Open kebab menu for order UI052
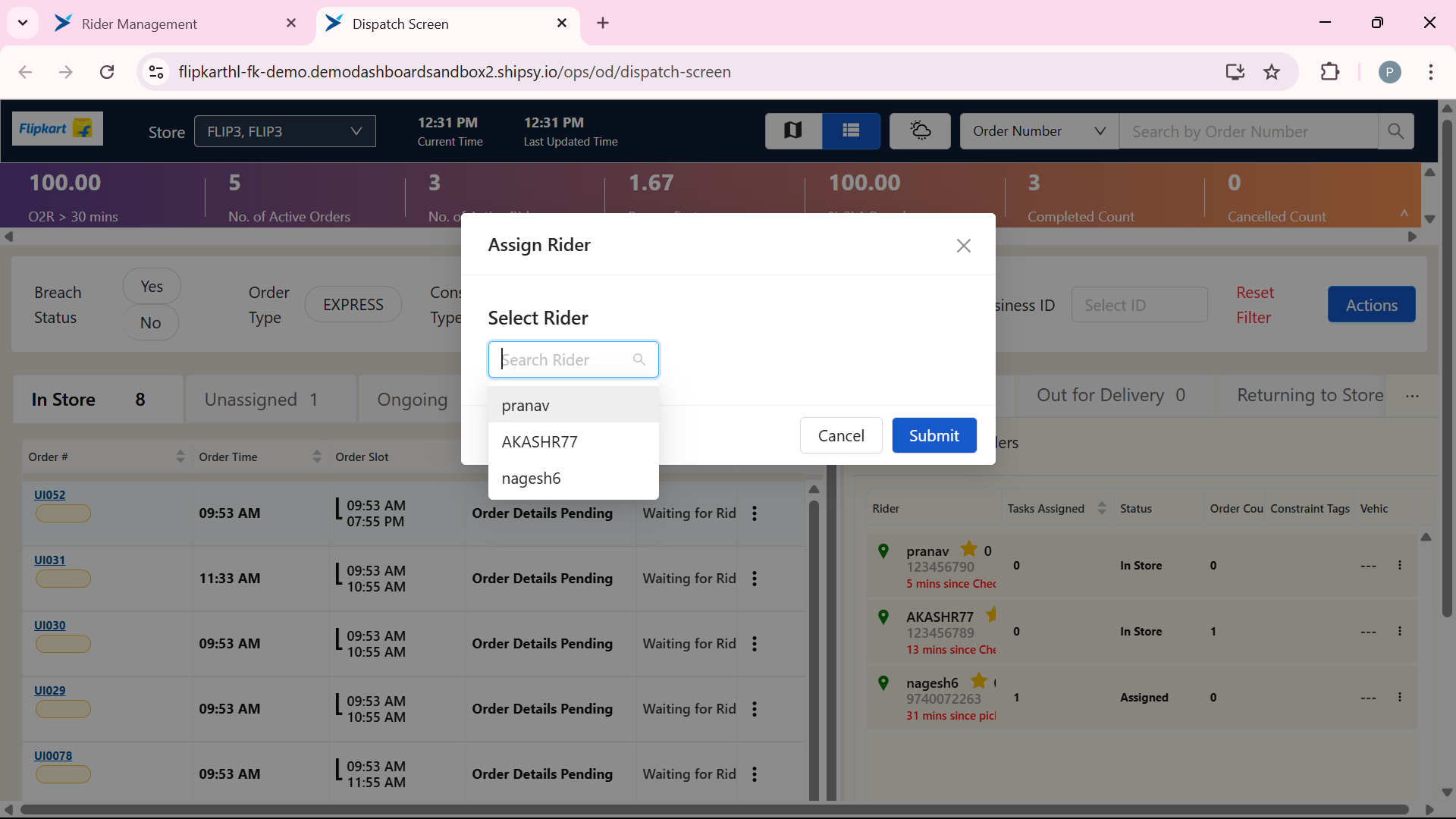 coord(755,513)
